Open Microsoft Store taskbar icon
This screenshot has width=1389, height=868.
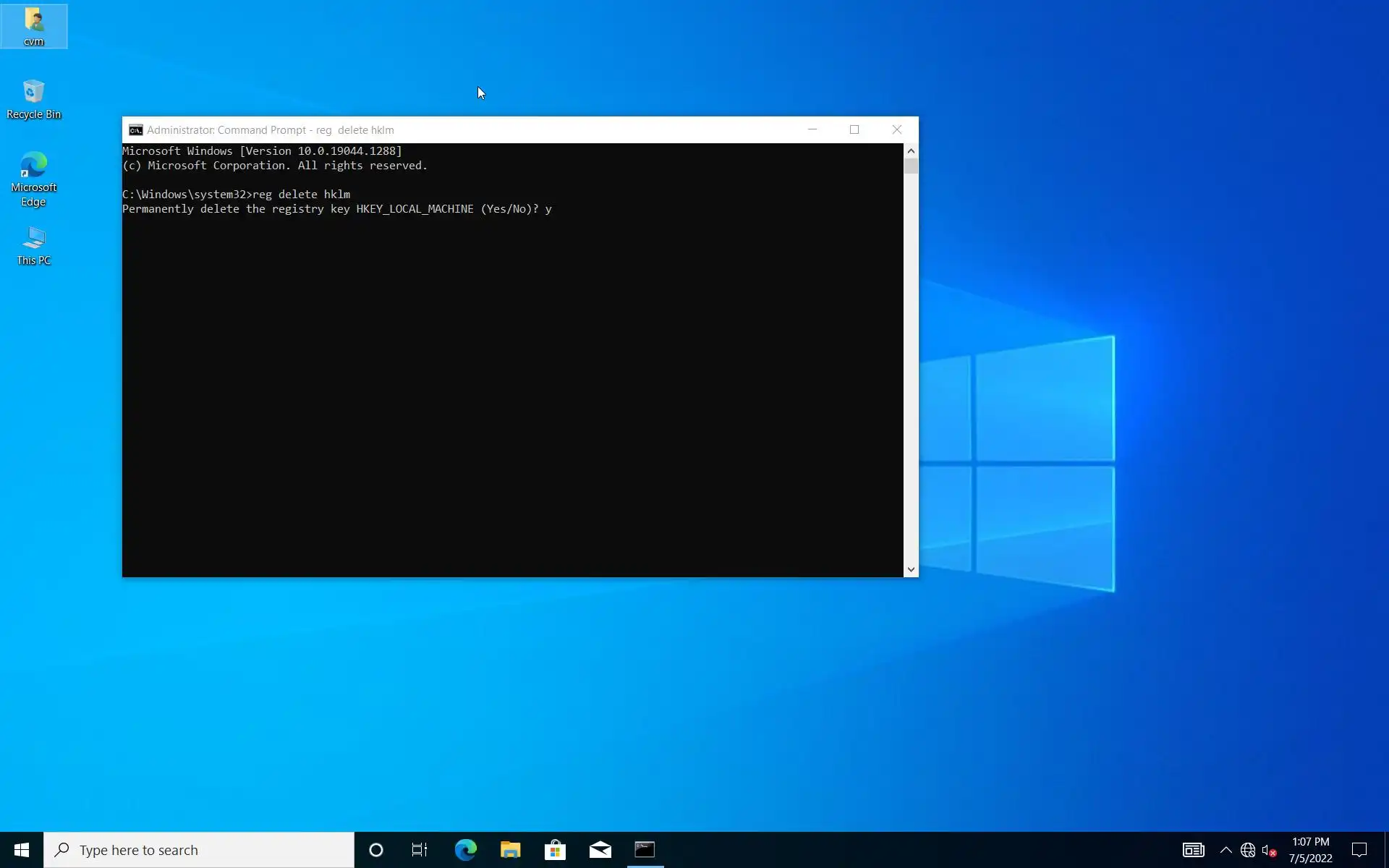(555, 850)
